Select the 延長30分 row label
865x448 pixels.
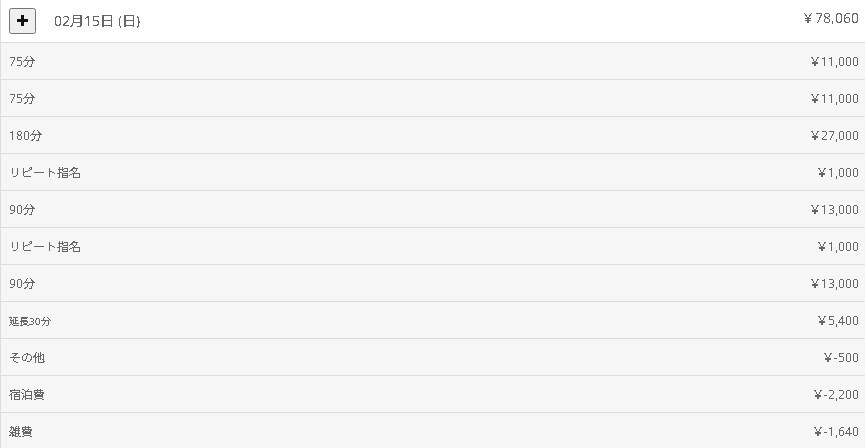(30, 321)
